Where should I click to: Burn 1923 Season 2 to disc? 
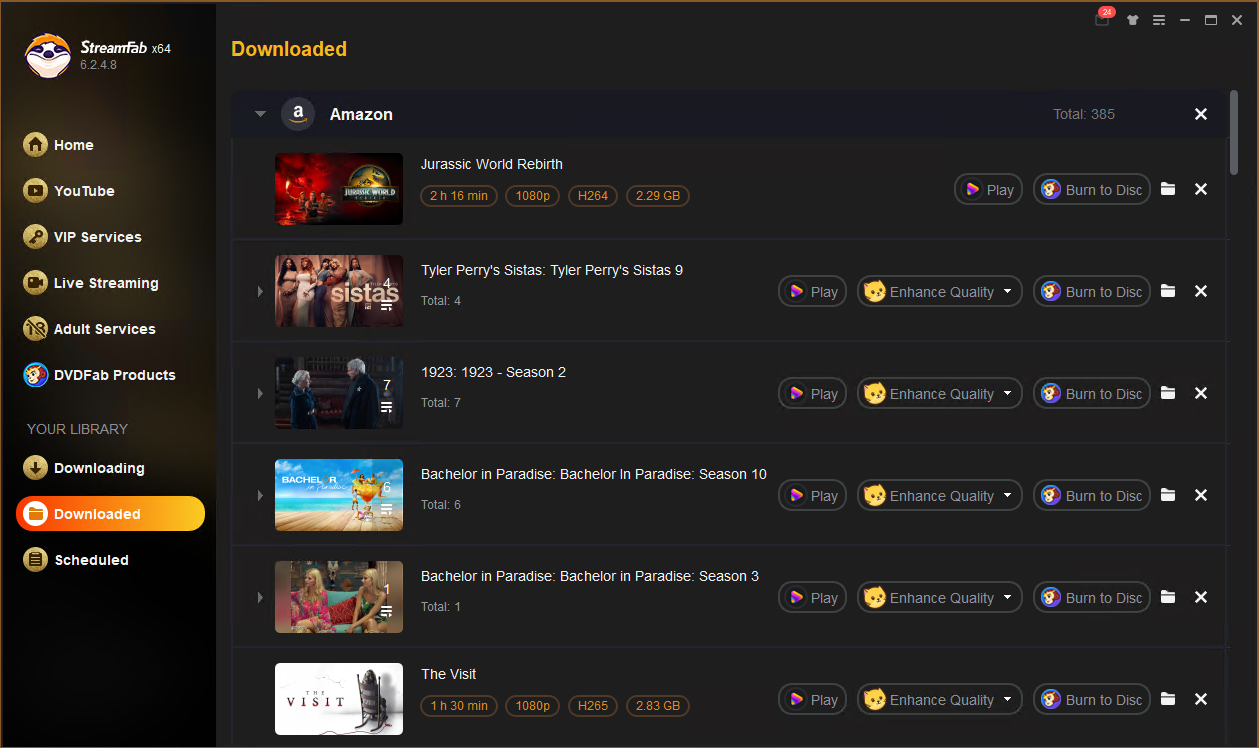(x=1092, y=394)
